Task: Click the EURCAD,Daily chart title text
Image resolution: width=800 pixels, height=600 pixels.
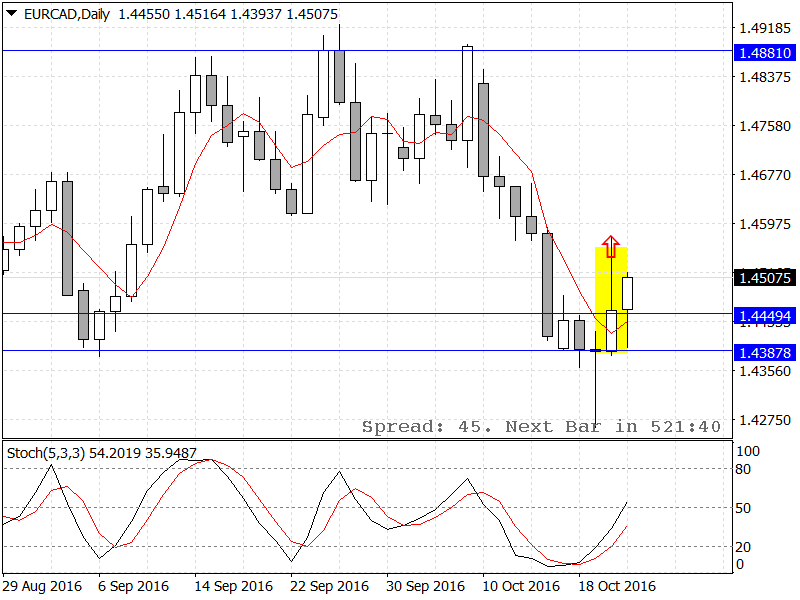Action: [x=67, y=14]
